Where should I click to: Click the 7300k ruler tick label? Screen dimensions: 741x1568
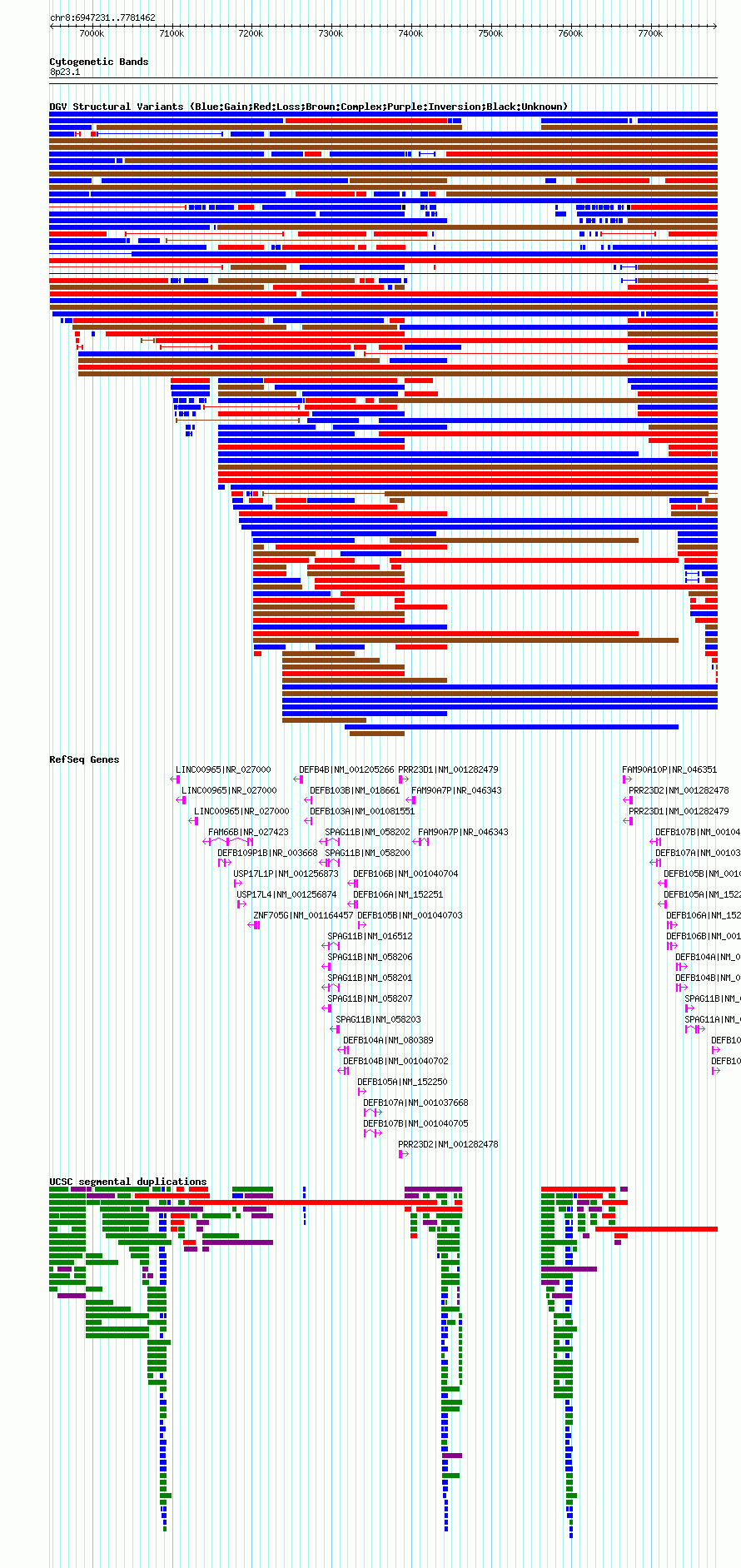[x=331, y=33]
